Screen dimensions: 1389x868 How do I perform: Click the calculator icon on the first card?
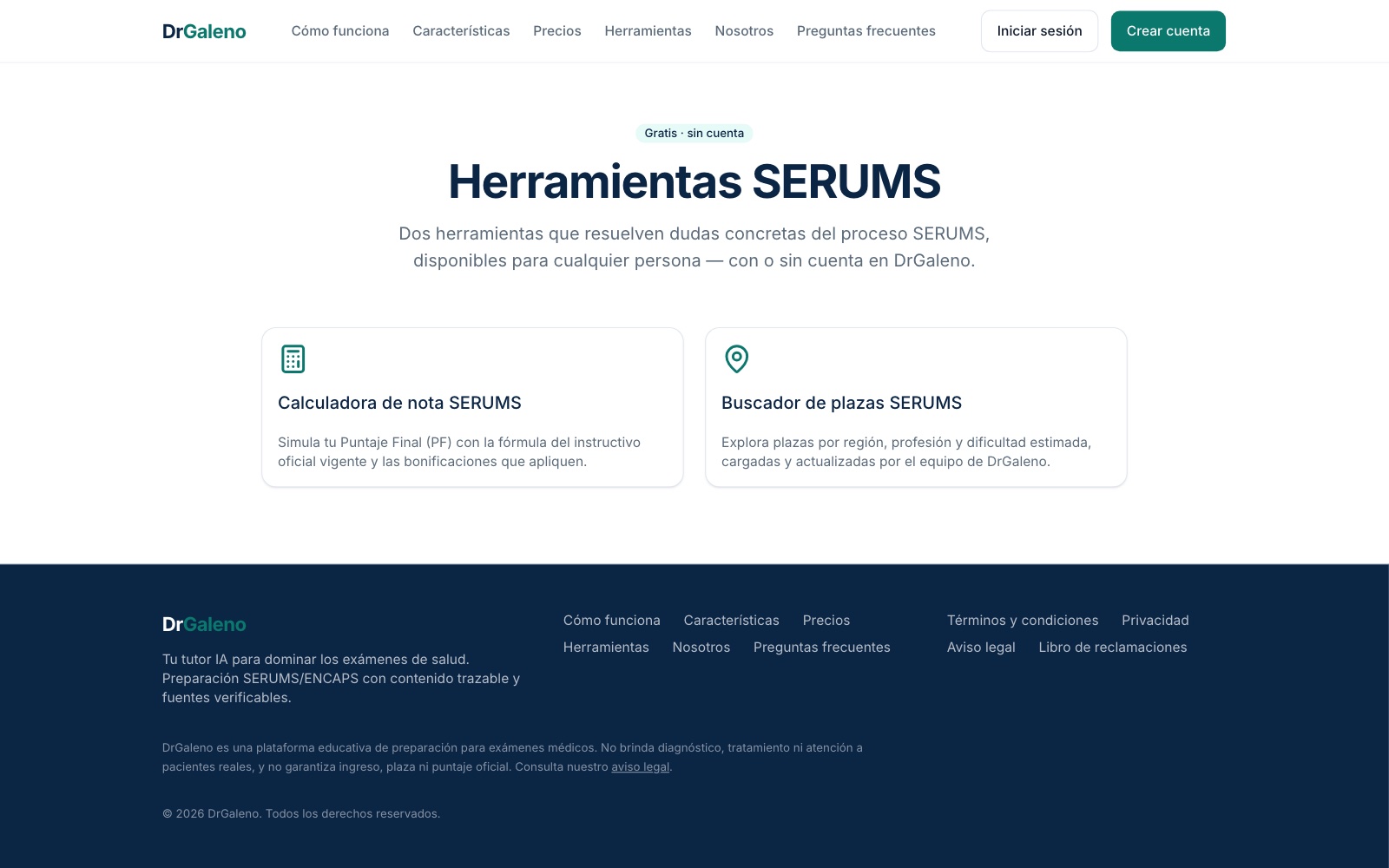pyautogui.click(x=293, y=358)
